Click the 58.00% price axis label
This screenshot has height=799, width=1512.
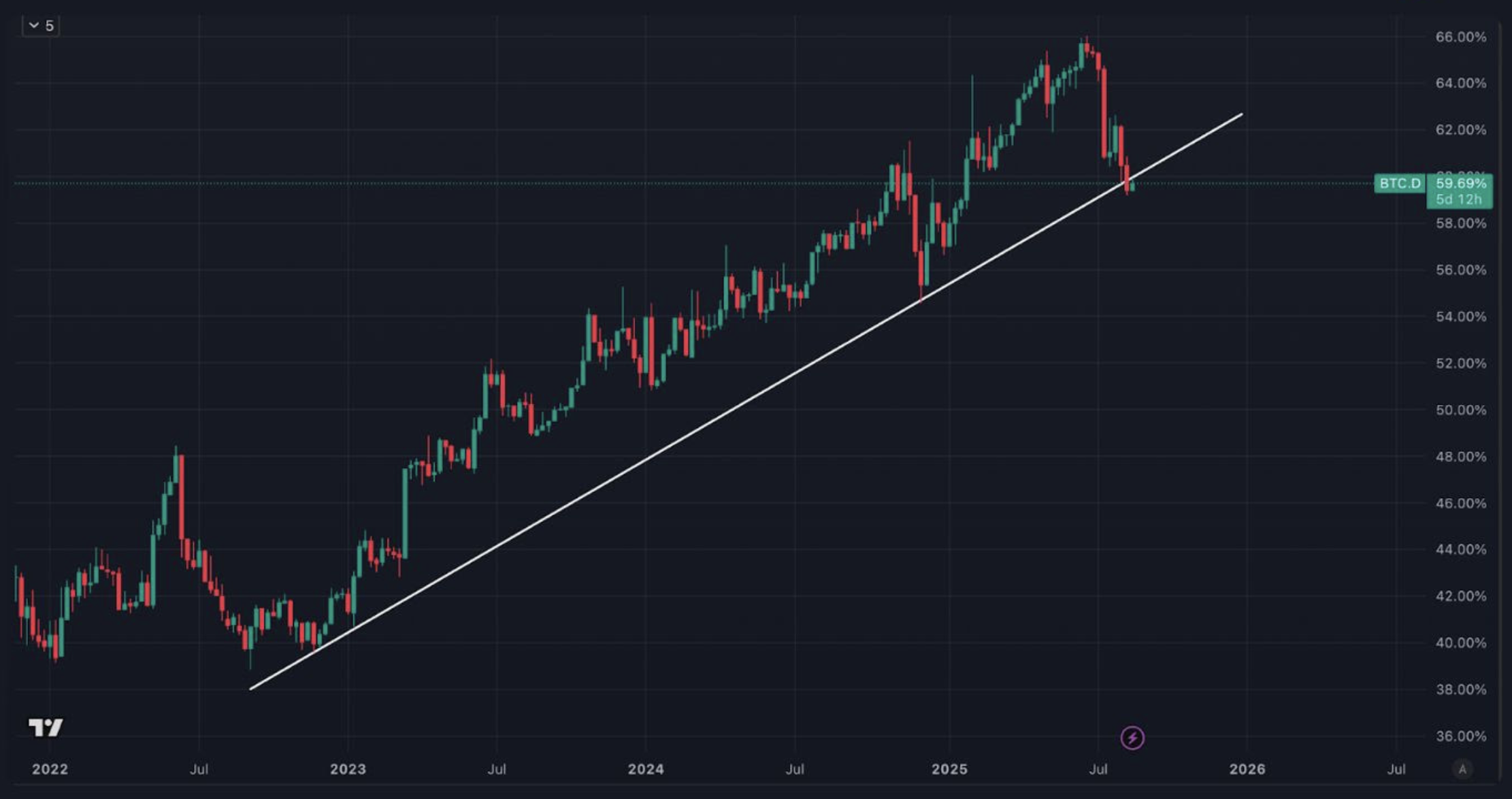coord(1461,223)
